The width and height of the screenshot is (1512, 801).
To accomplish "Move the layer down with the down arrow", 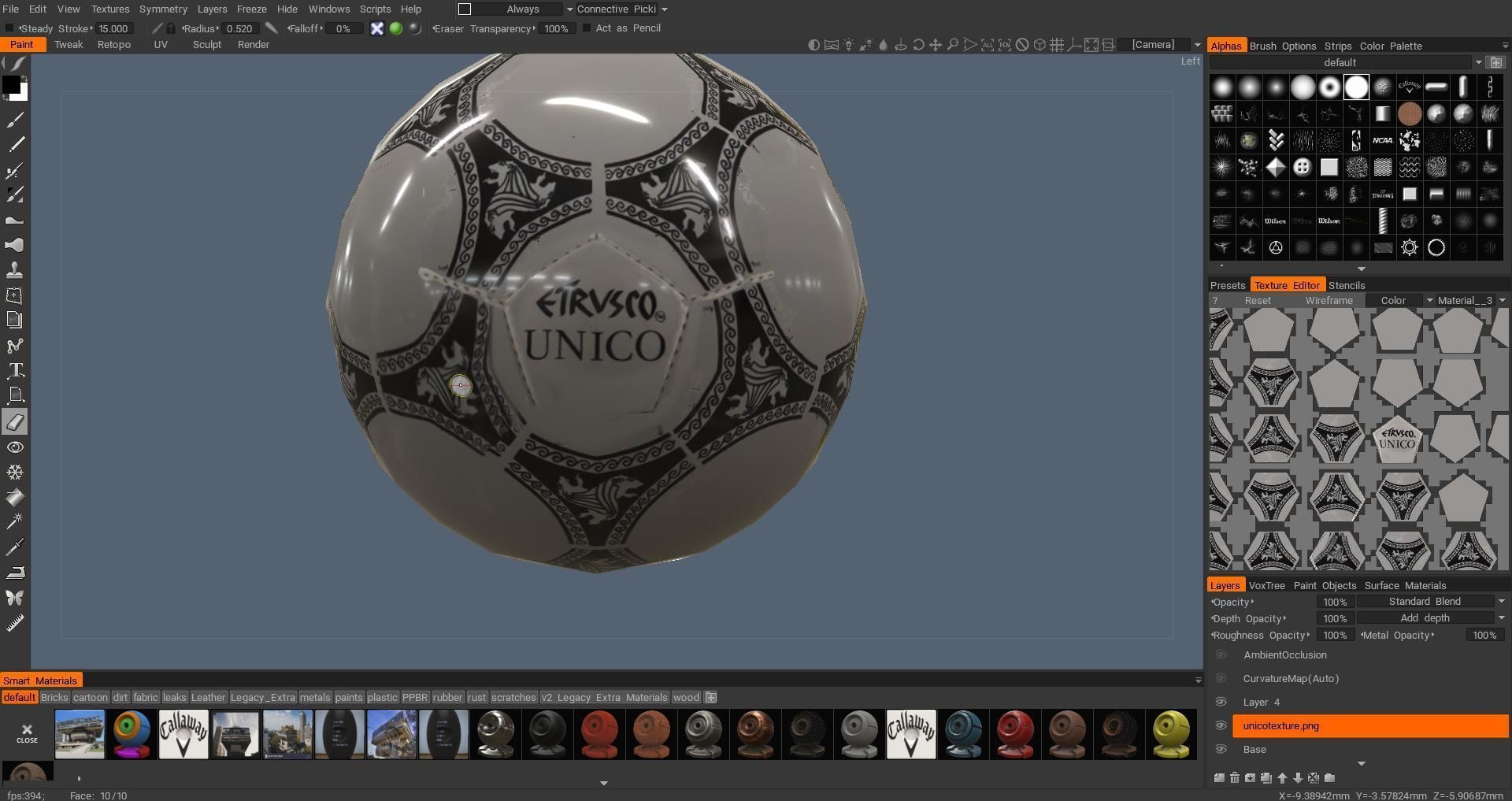I will [1298, 777].
